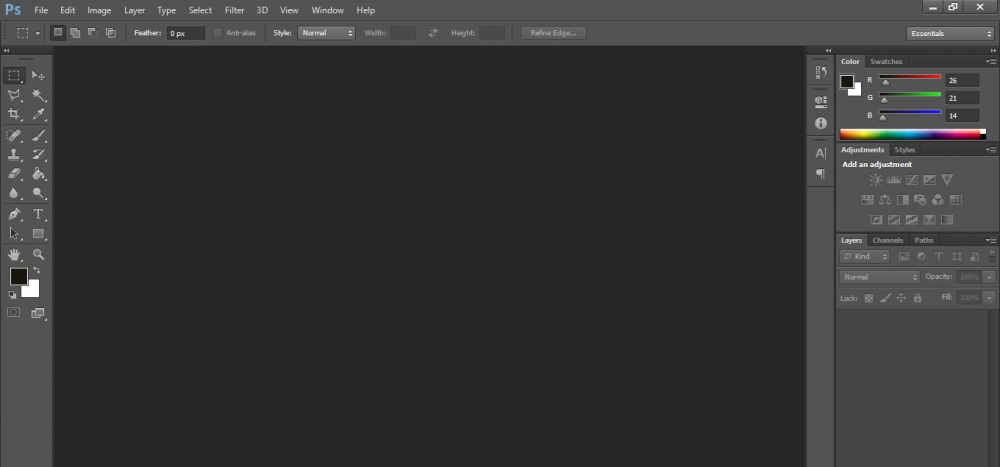Image resolution: width=1000 pixels, height=467 pixels.
Task: Select the Move tool
Action: (x=38, y=75)
